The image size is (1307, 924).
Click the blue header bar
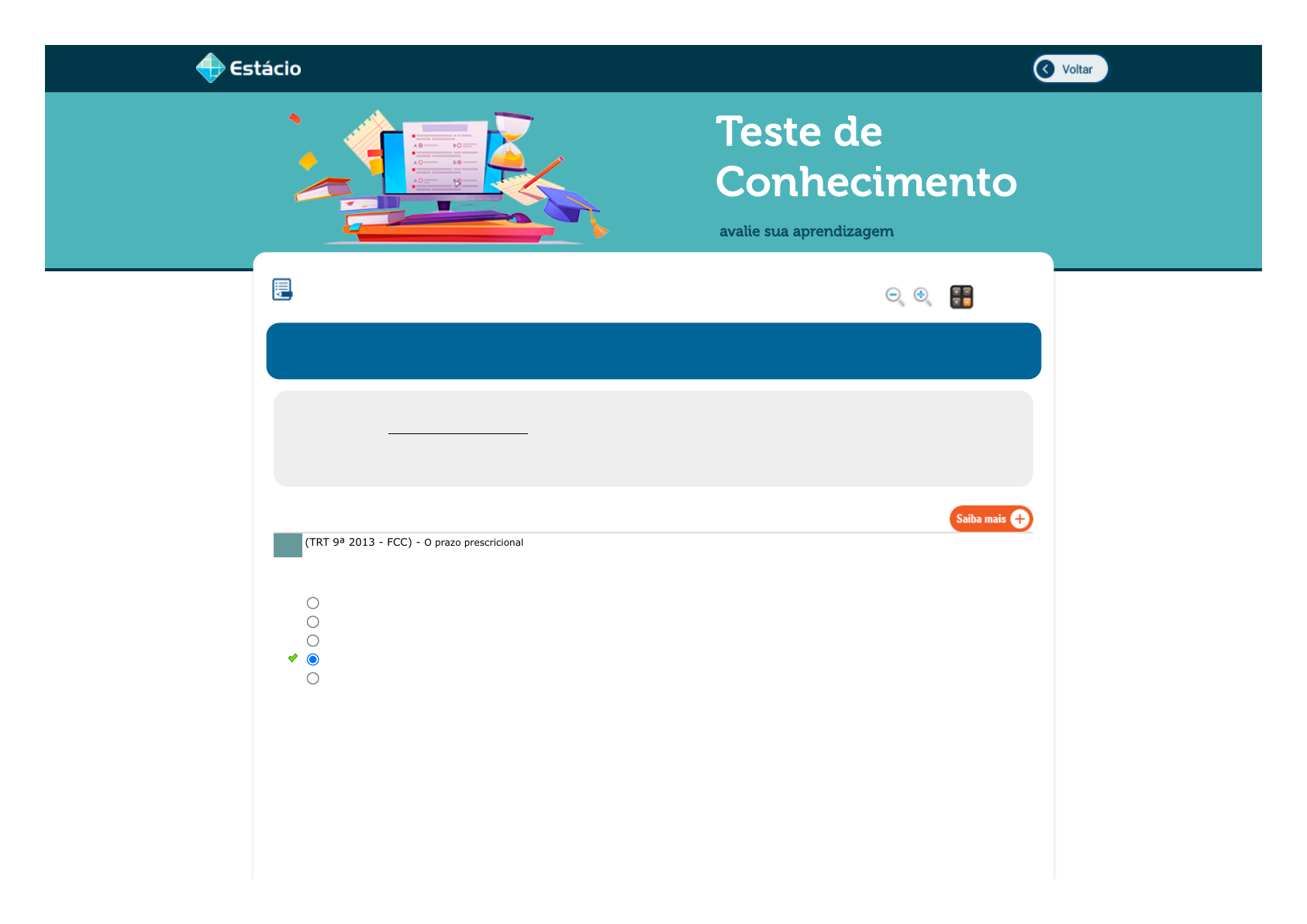point(653,351)
